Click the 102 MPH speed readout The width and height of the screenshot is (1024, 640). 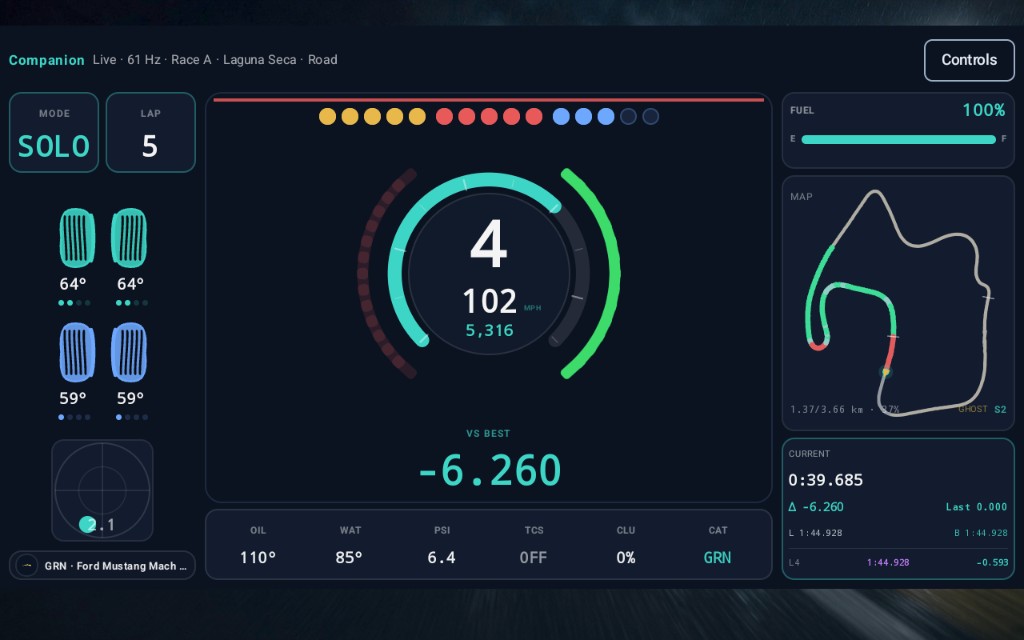point(502,301)
